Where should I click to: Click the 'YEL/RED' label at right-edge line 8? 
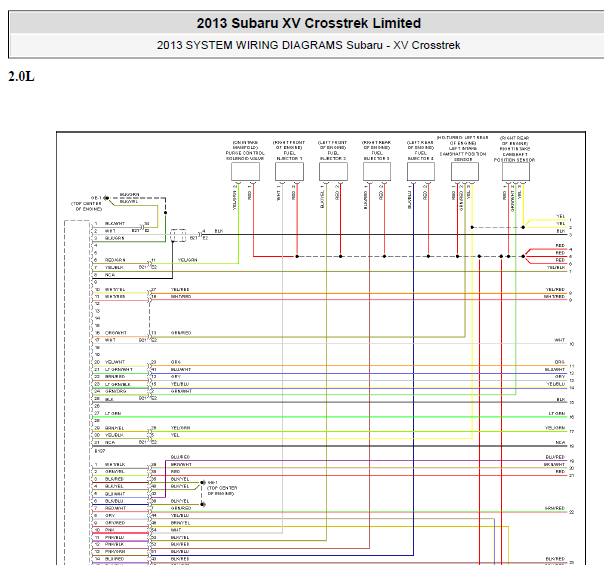coord(555,289)
